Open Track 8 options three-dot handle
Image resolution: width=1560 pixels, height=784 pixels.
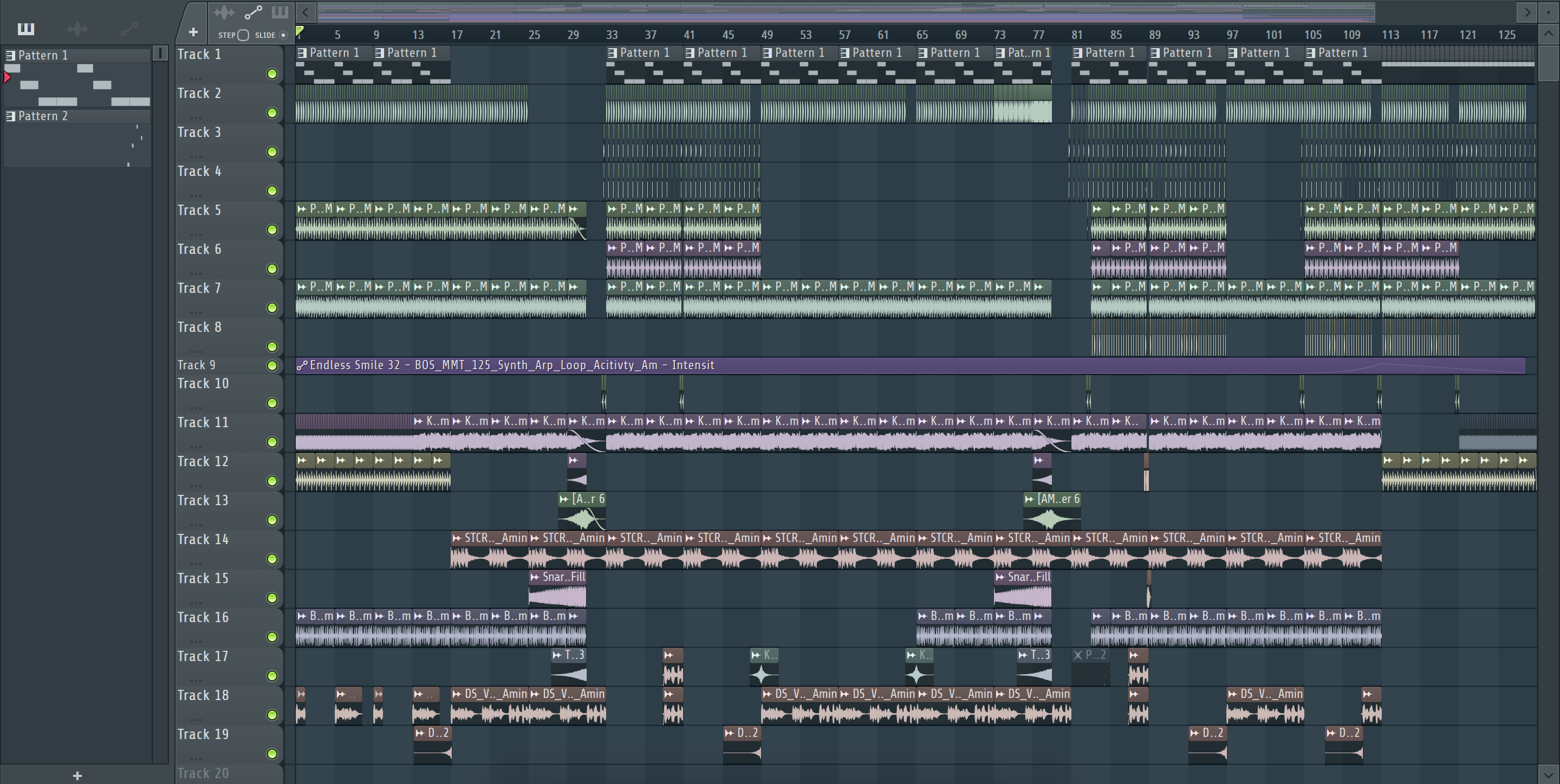coord(196,351)
